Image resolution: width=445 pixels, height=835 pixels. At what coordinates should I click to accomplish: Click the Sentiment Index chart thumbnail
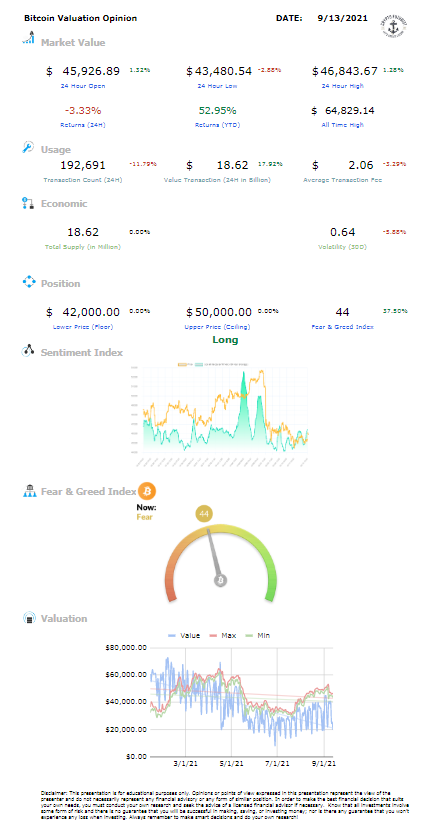point(219,411)
